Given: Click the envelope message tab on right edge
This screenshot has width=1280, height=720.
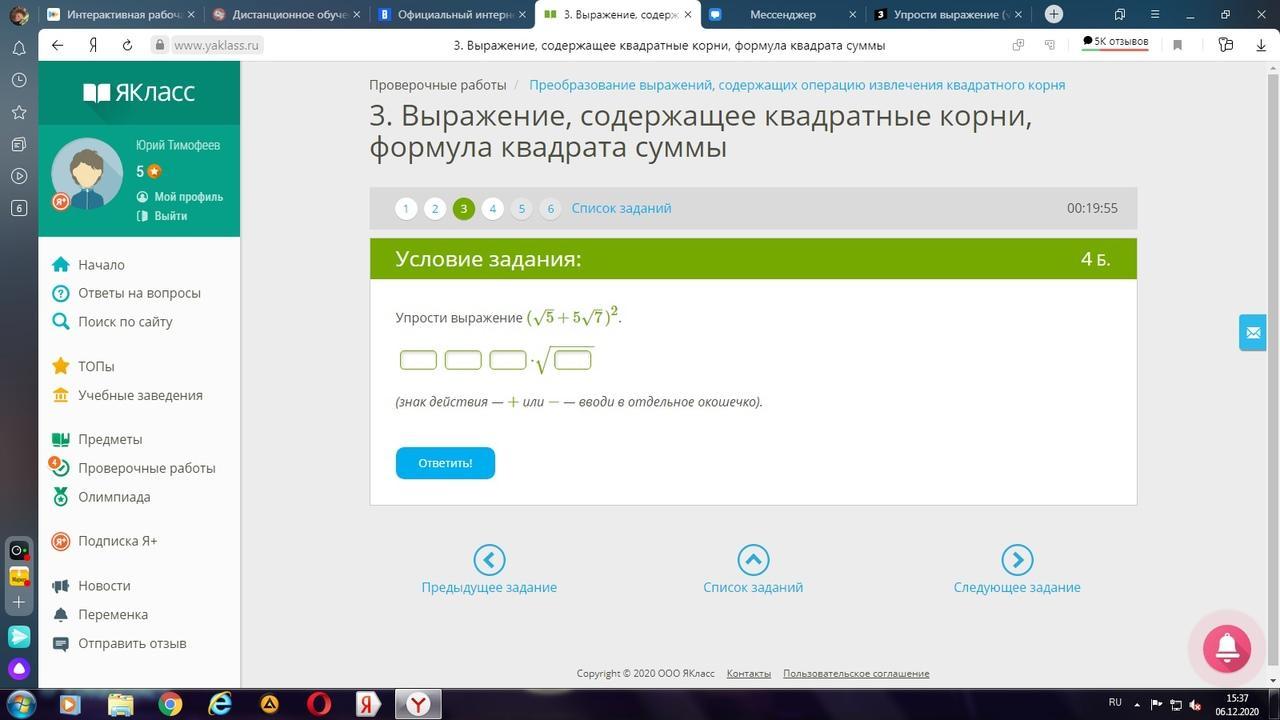Looking at the screenshot, I should pos(1252,333).
